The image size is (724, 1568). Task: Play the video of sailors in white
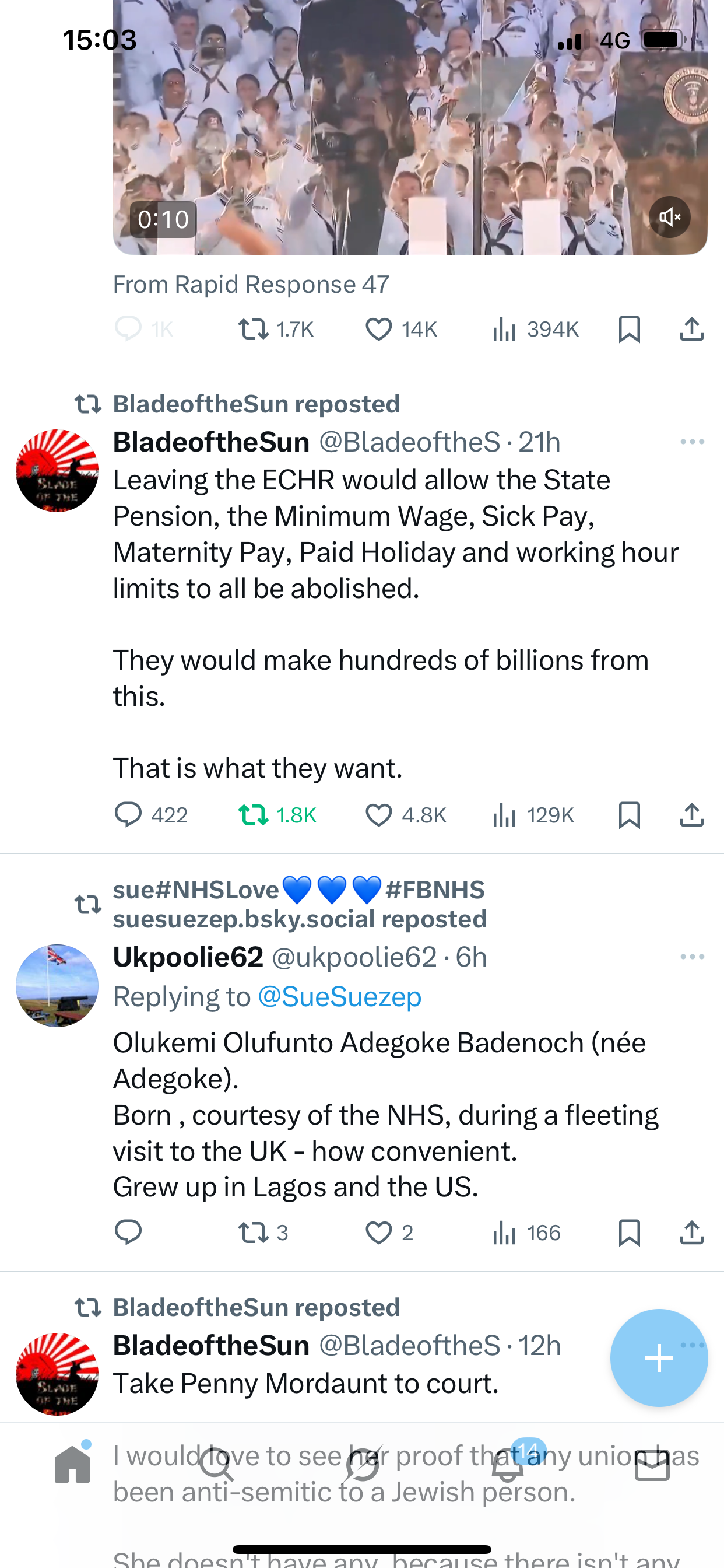coord(409,128)
